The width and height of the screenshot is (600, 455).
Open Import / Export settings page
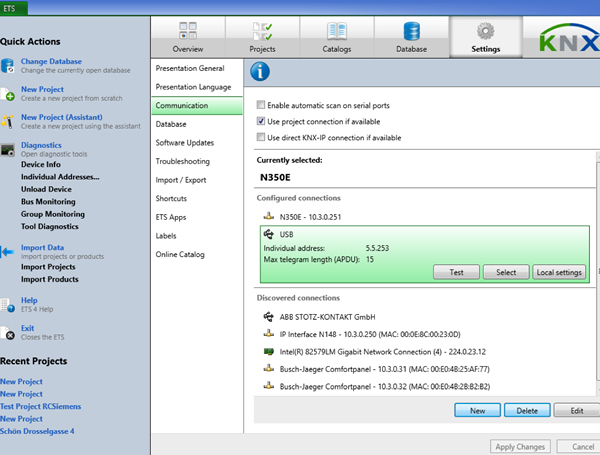(x=197, y=180)
